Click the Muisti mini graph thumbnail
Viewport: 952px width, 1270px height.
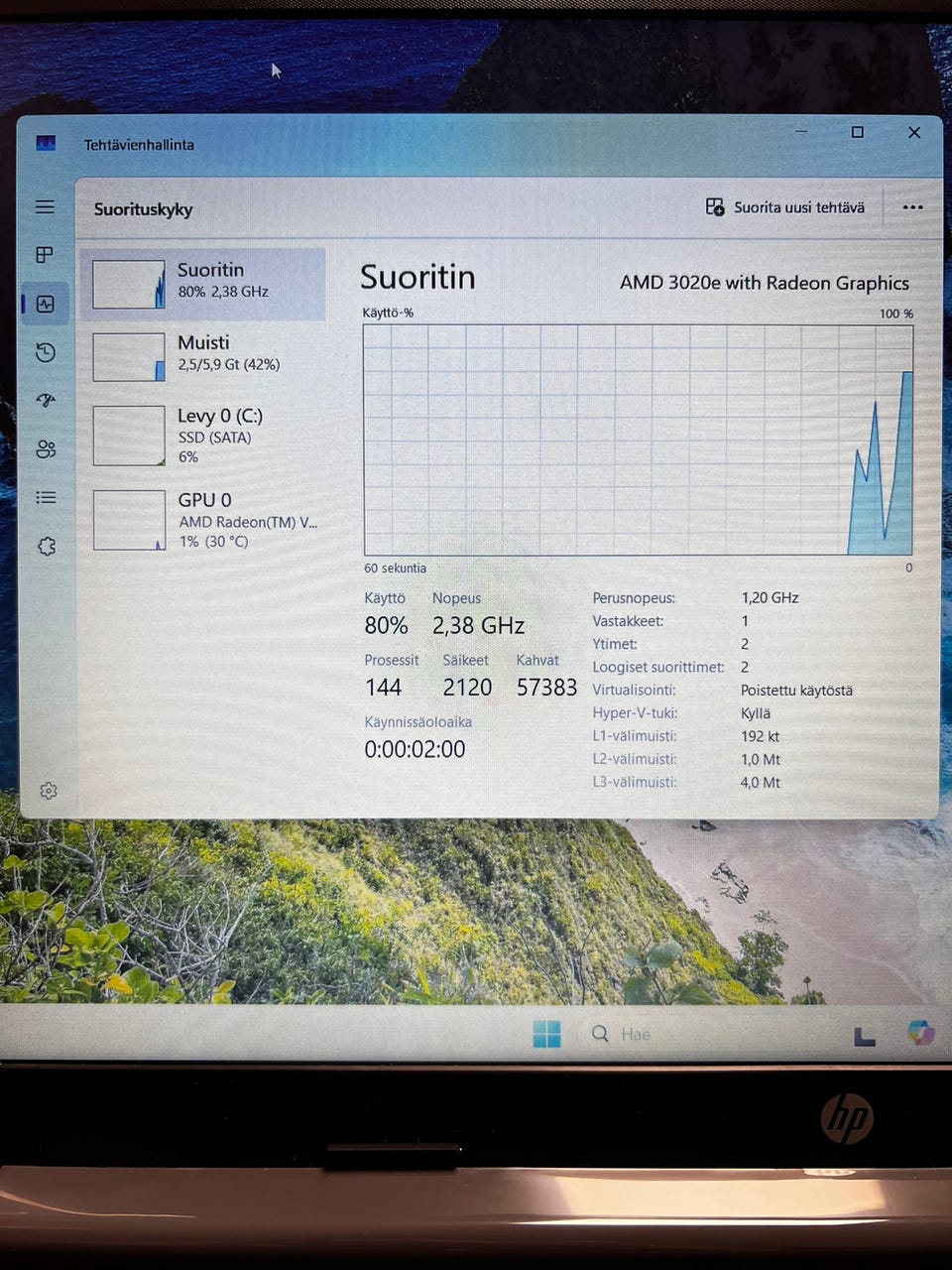[x=129, y=357]
